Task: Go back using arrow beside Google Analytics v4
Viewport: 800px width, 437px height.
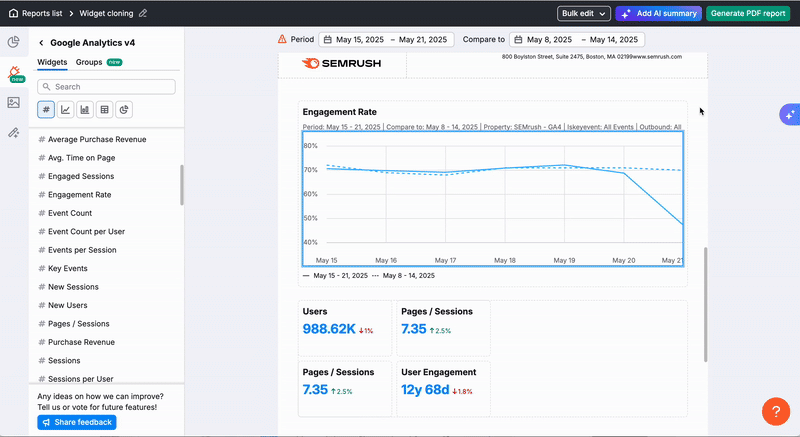Action: point(41,43)
